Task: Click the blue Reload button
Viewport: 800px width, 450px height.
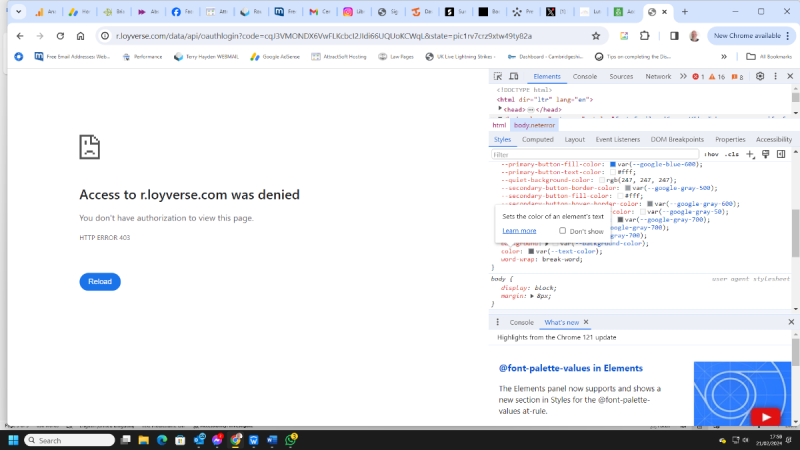Action: [x=100, y=282]
